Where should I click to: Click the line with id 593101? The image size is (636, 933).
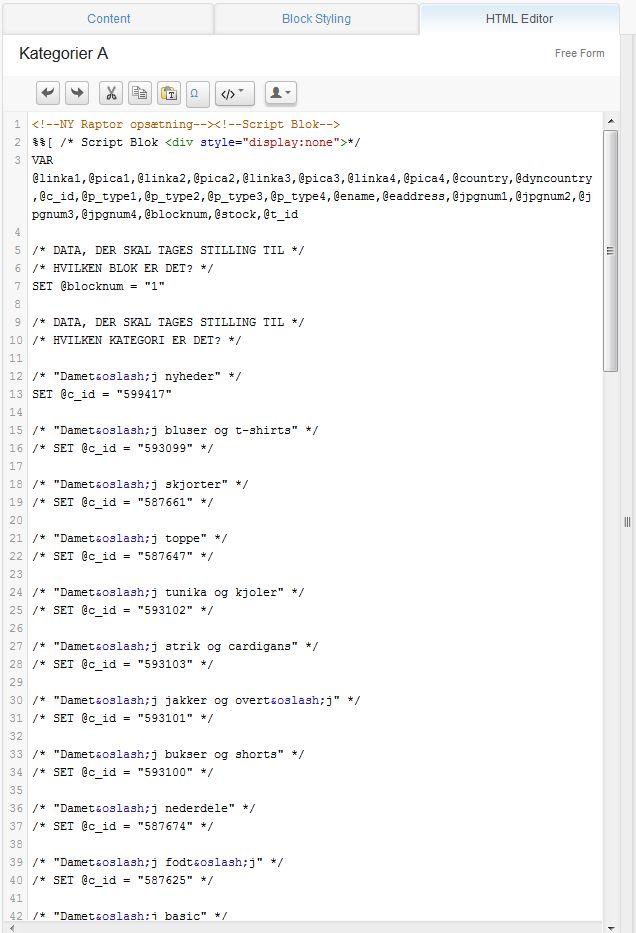click(123, 718)
